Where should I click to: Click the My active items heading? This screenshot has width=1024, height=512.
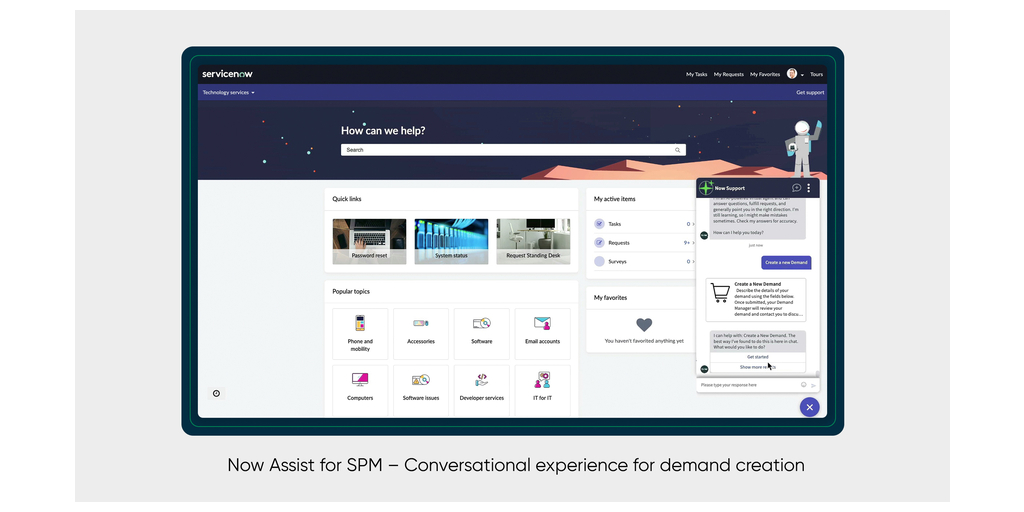615,199
